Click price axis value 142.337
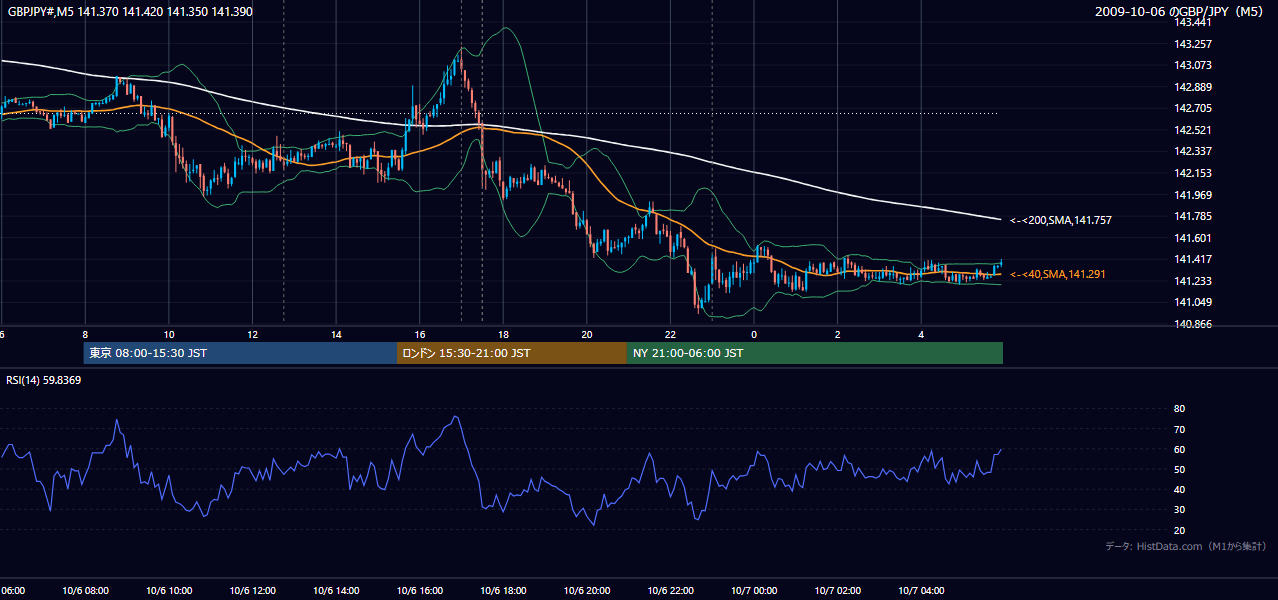1278x600 pixels. coord(1193,151)
